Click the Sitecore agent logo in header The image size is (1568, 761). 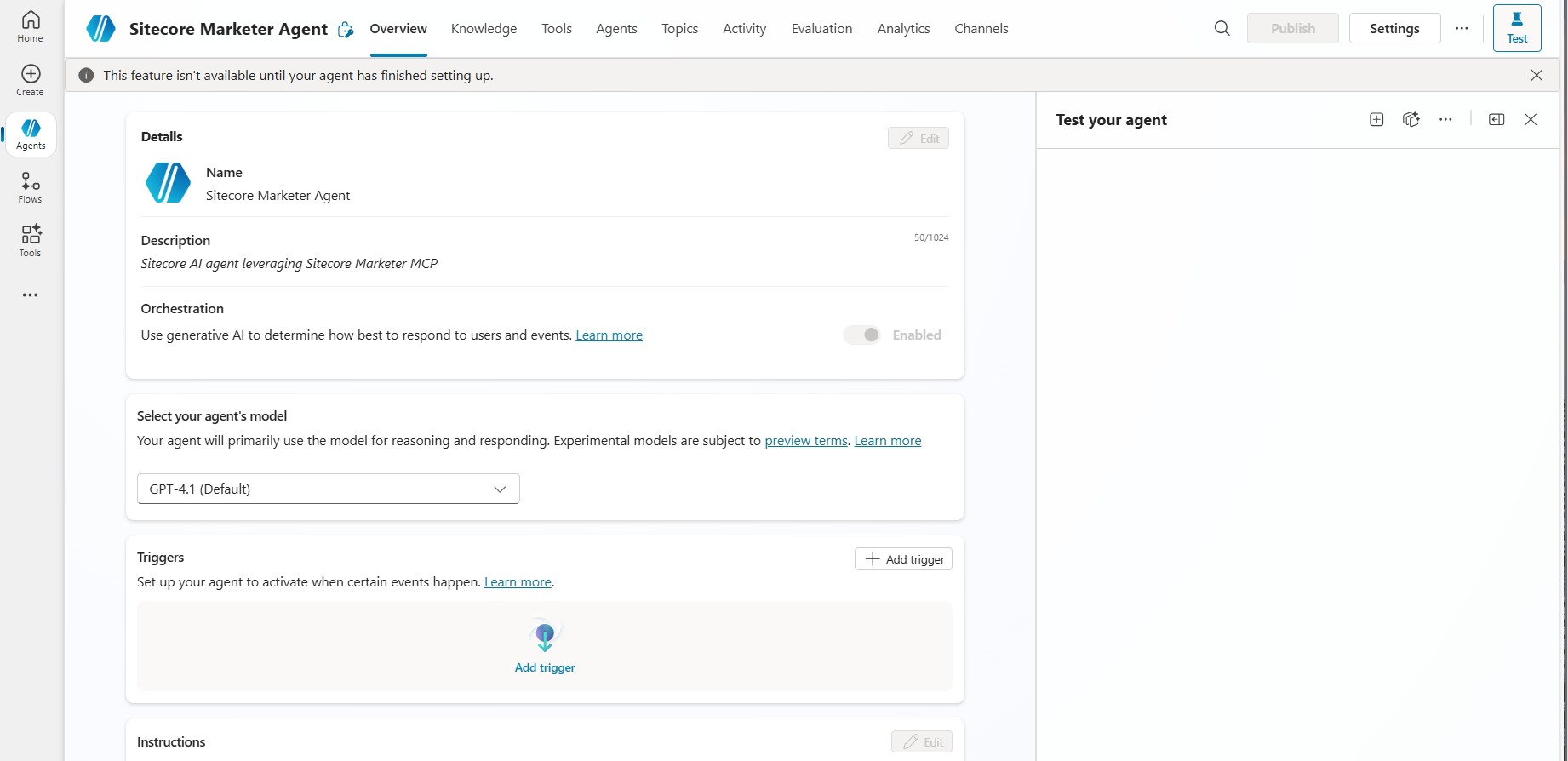pos(101,29)
